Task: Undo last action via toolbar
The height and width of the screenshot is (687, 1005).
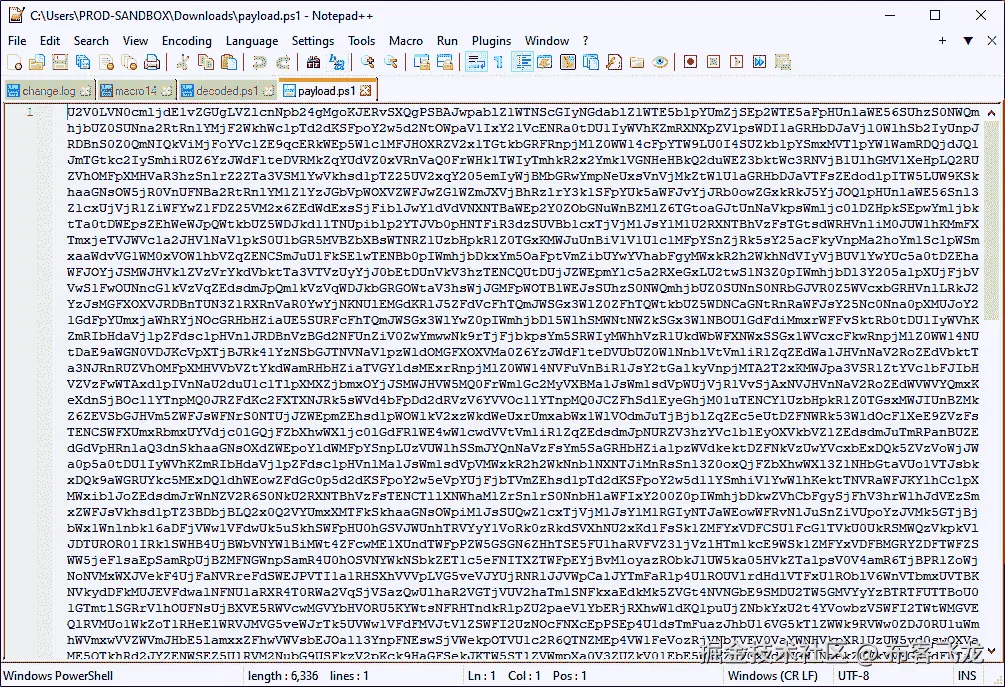Action: coord(260,62)
